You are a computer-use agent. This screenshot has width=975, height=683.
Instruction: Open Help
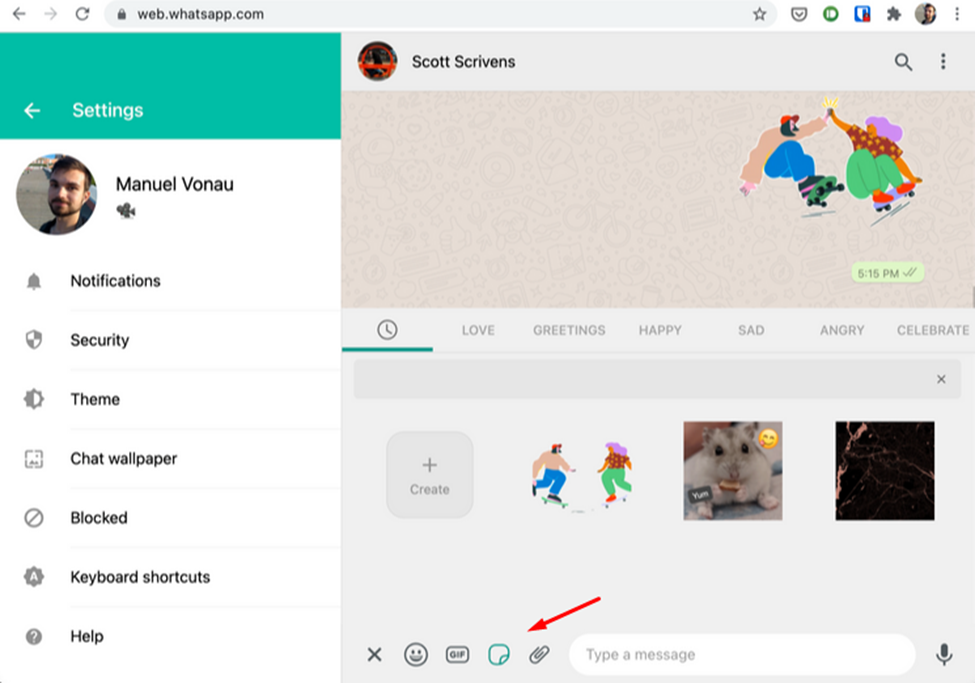pyautogui.click(x=170, y=636)
